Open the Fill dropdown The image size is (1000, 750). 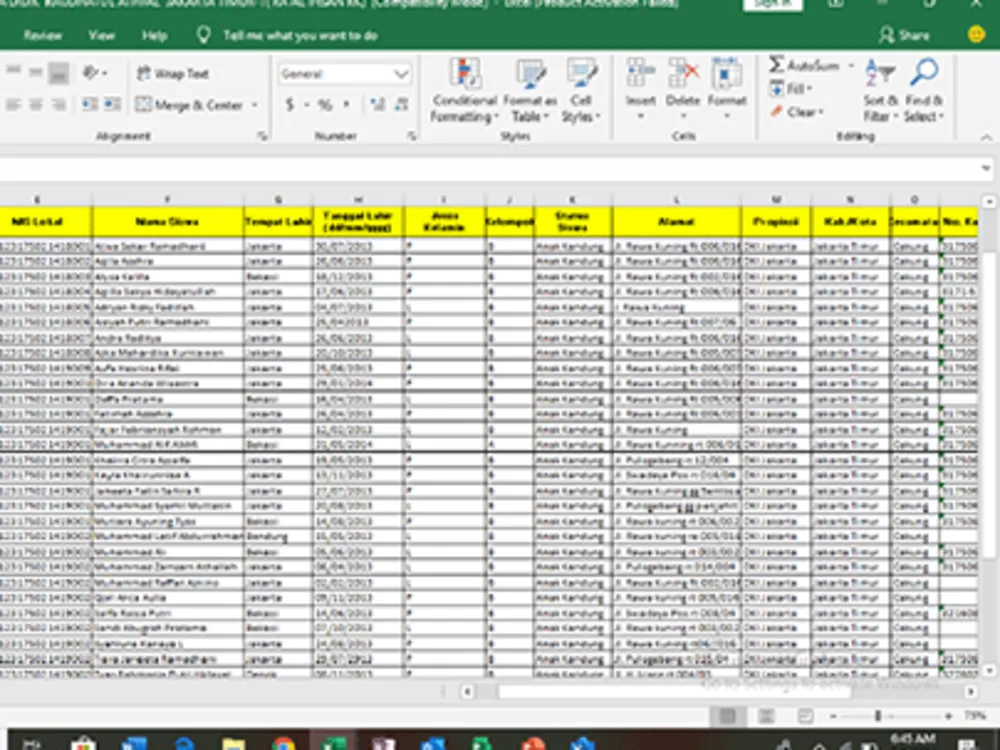(792, 89)
